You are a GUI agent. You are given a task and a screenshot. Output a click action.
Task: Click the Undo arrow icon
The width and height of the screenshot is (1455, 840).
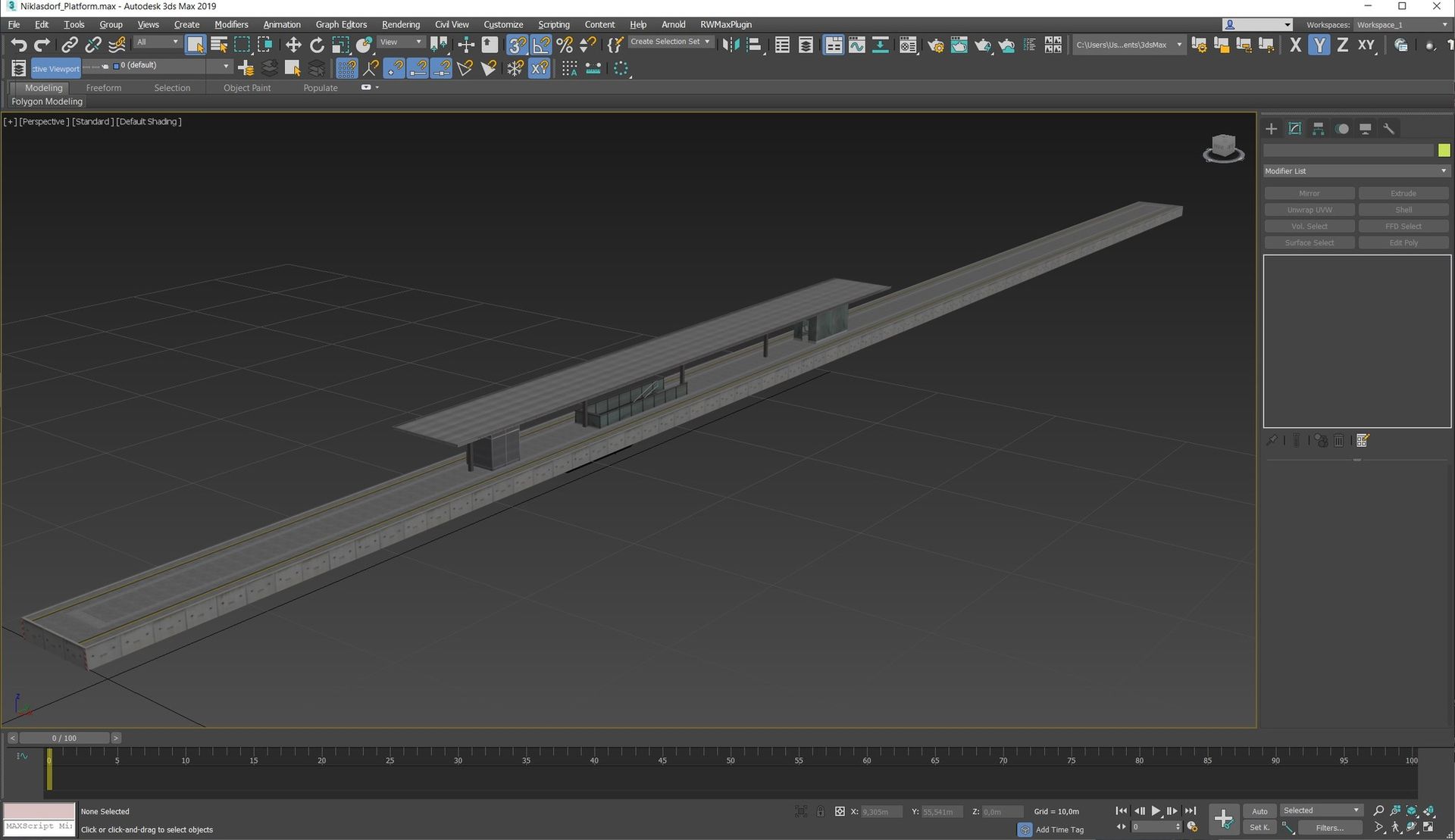click(x=18, y=45)
